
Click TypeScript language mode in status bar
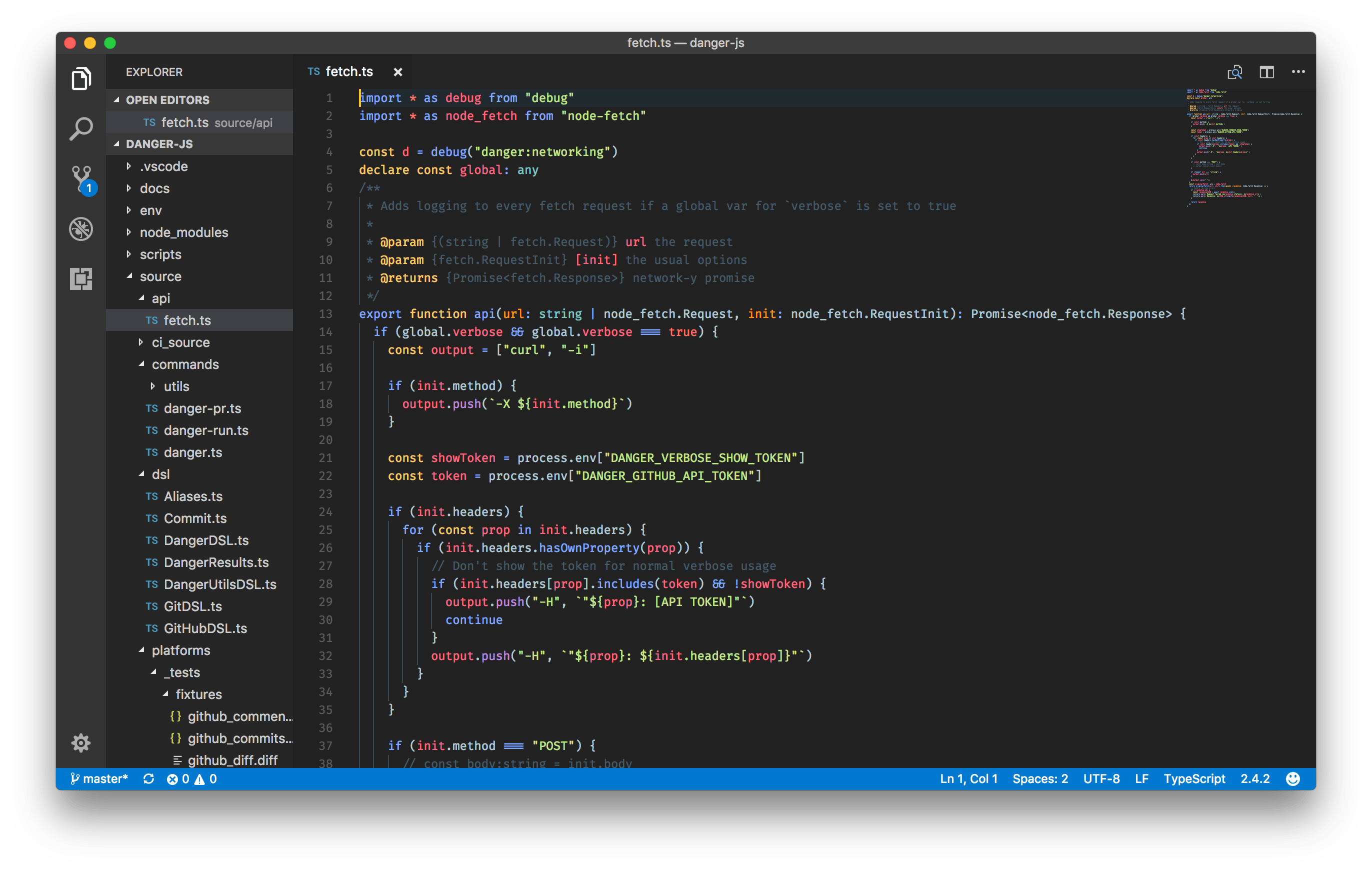coord(1195,778)
